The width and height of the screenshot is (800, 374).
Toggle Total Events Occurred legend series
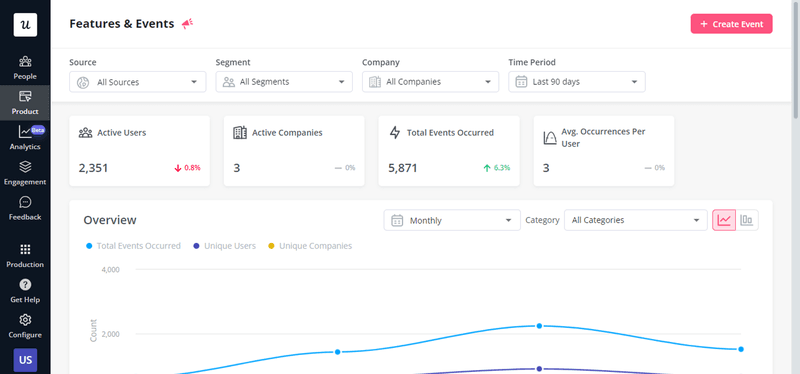point(134,246)
